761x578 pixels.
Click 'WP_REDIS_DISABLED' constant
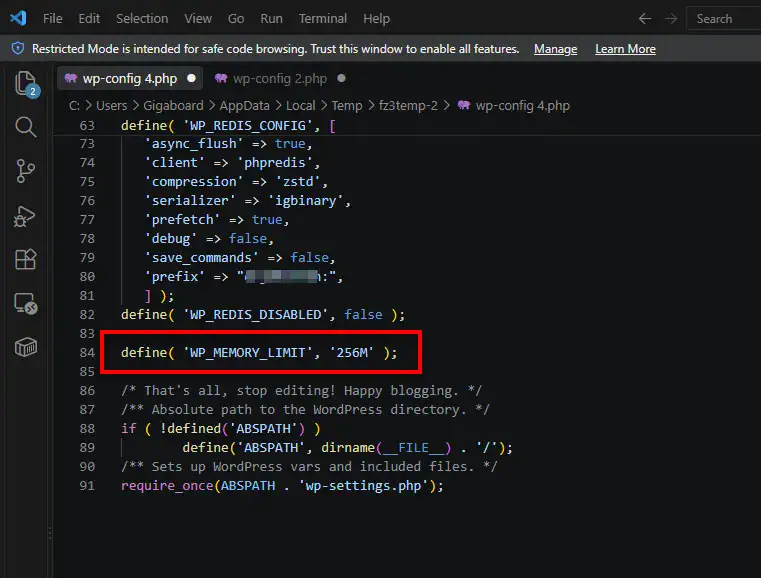point(255,314)
